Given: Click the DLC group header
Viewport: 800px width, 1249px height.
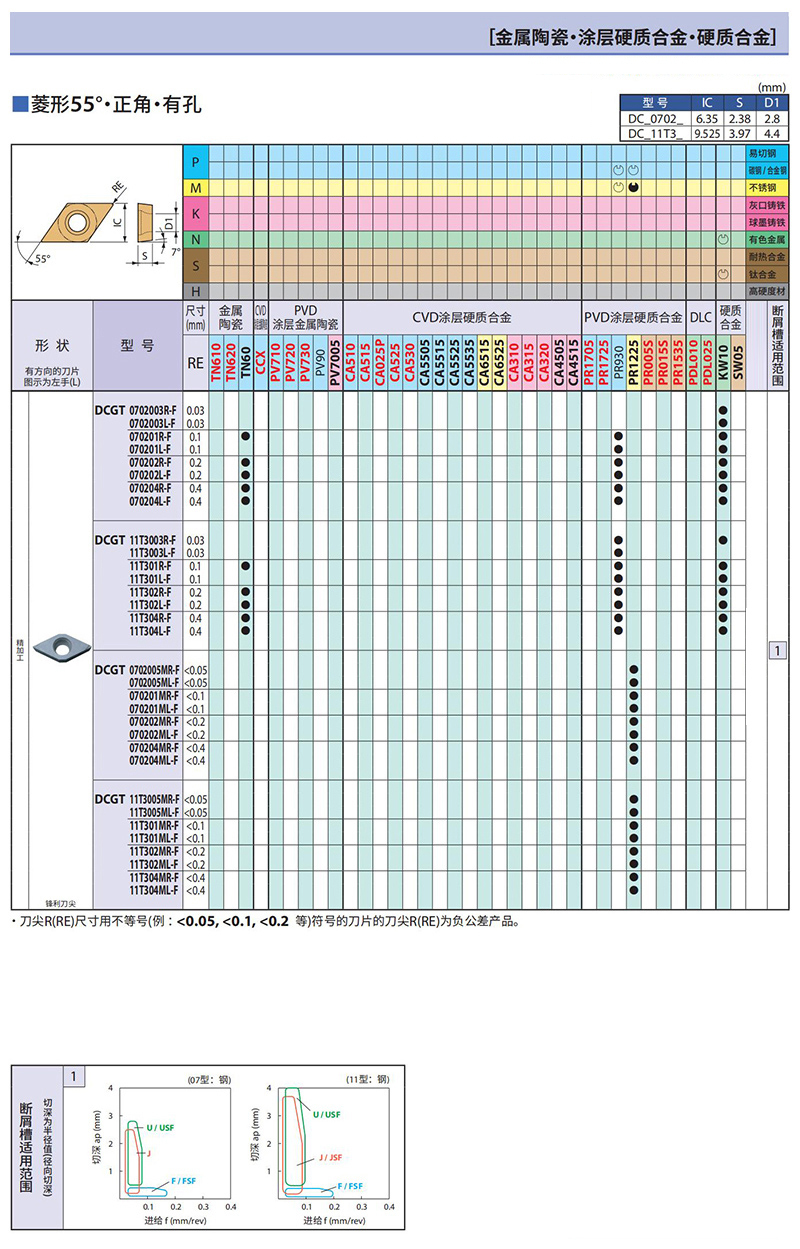Looking at the screenshot, I should [700, 317].
